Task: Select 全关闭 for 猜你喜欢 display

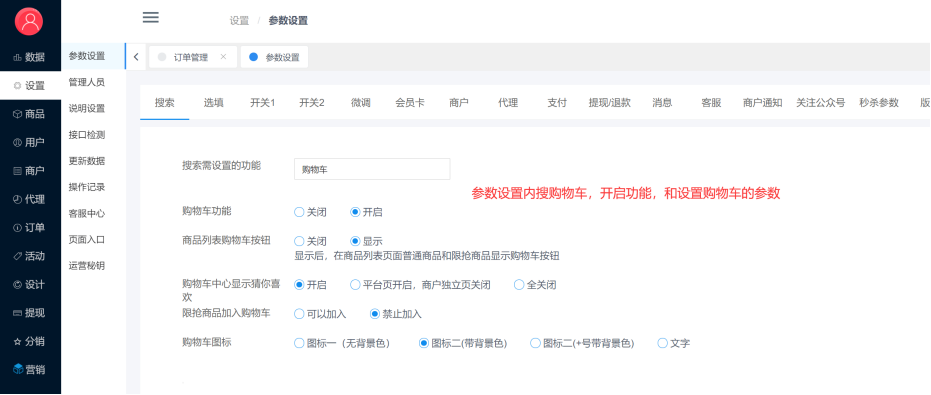Action: click(x=536, y=285)
